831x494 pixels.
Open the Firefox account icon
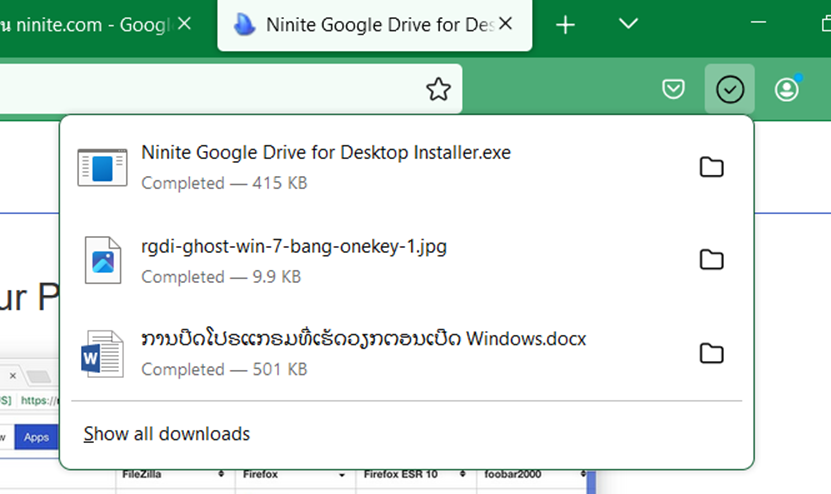click(x=787, y=90)
